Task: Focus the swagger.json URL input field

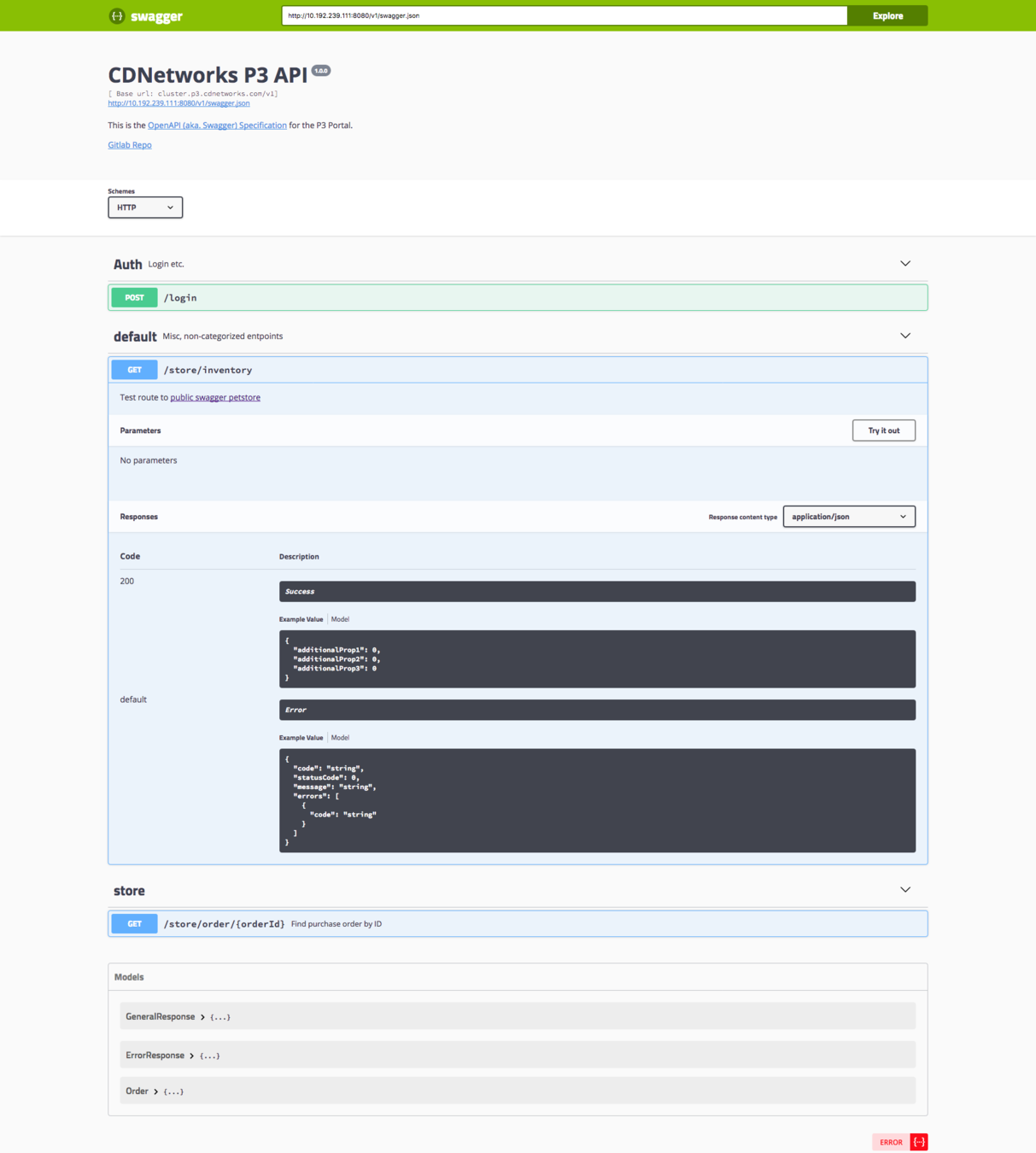Action: 565,15
